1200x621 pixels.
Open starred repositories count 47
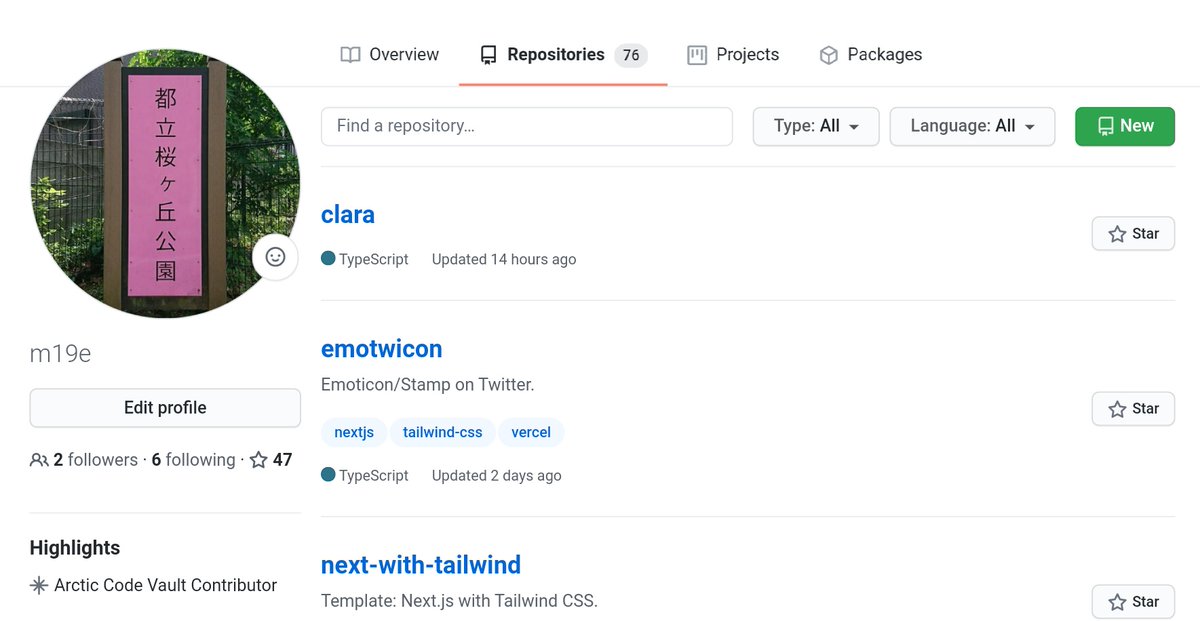(x=271, y=460)
